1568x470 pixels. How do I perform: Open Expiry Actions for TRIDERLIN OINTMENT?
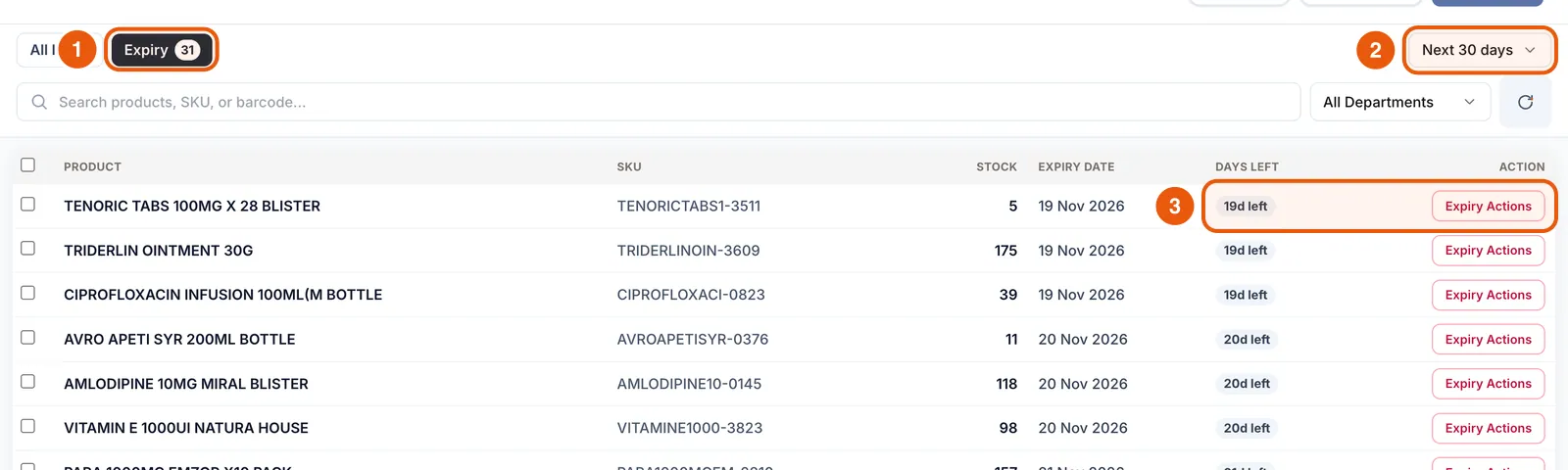[1488, 251]
